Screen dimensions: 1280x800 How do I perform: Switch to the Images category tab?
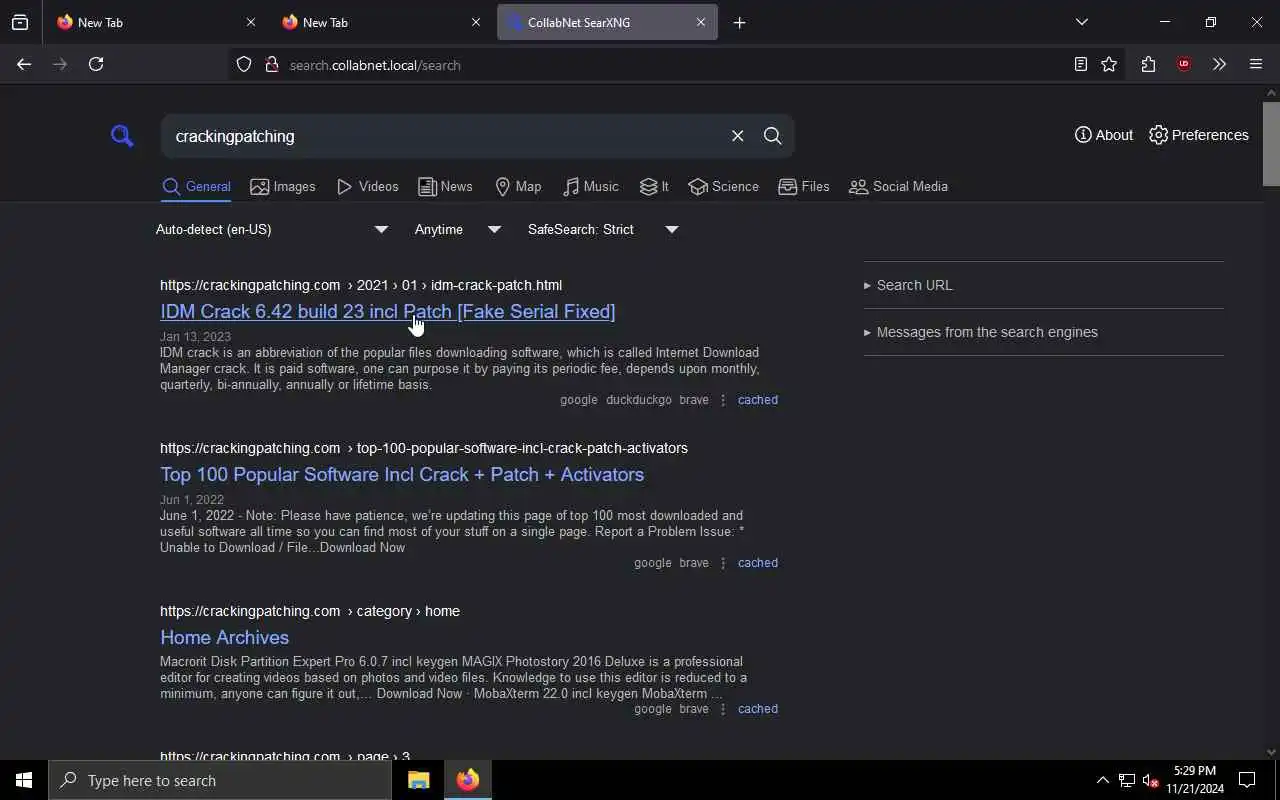click(283, 187)
